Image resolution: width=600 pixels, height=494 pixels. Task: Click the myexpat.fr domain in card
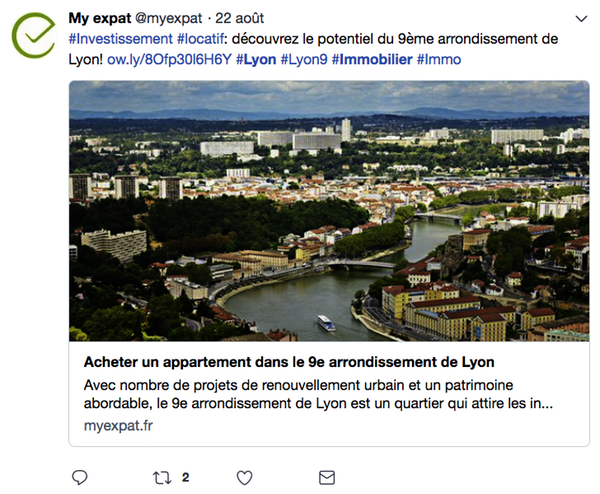pos(118,426)
